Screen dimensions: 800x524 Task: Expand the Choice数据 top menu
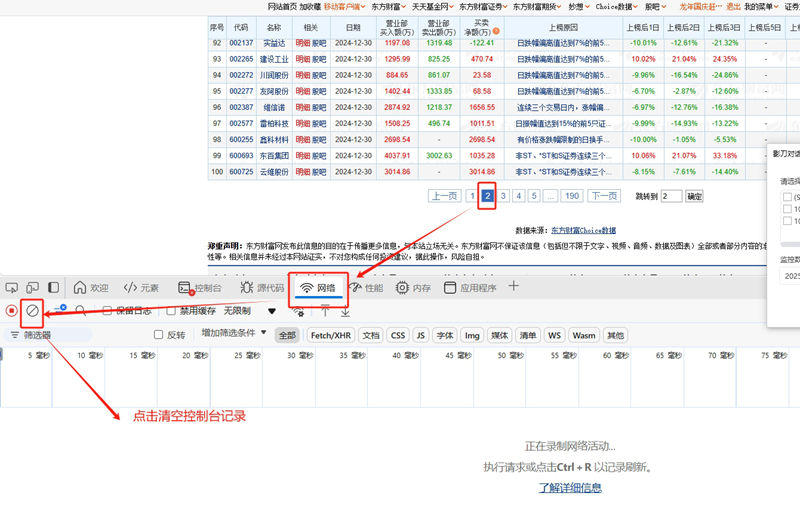(x=616, y=7)
